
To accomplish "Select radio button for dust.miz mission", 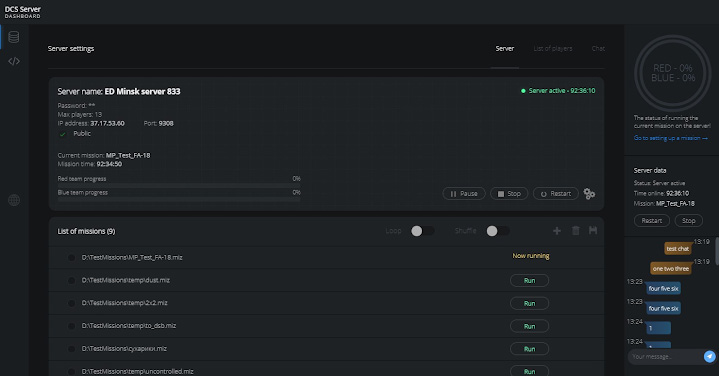I will click(72, 280).
